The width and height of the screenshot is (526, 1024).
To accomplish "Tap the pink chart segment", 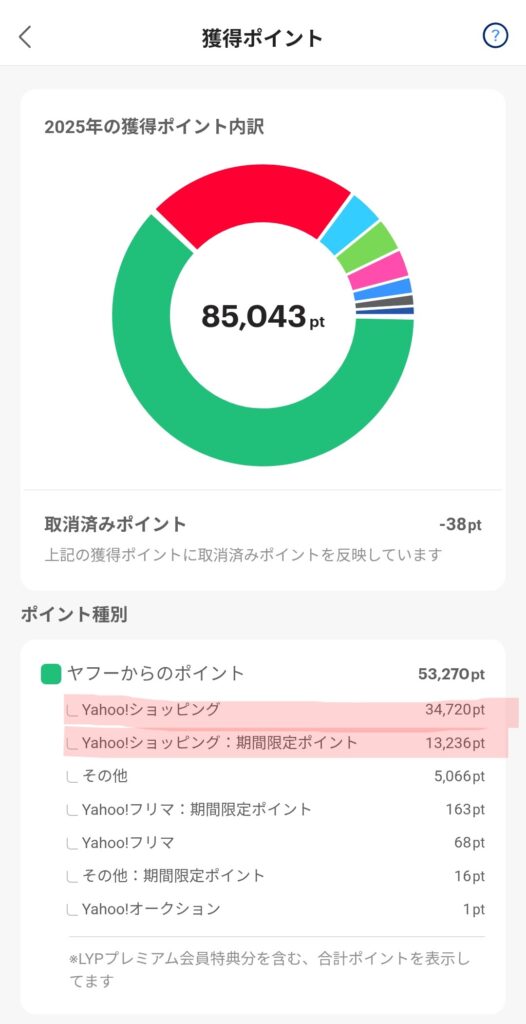I will tap(378, 270).
